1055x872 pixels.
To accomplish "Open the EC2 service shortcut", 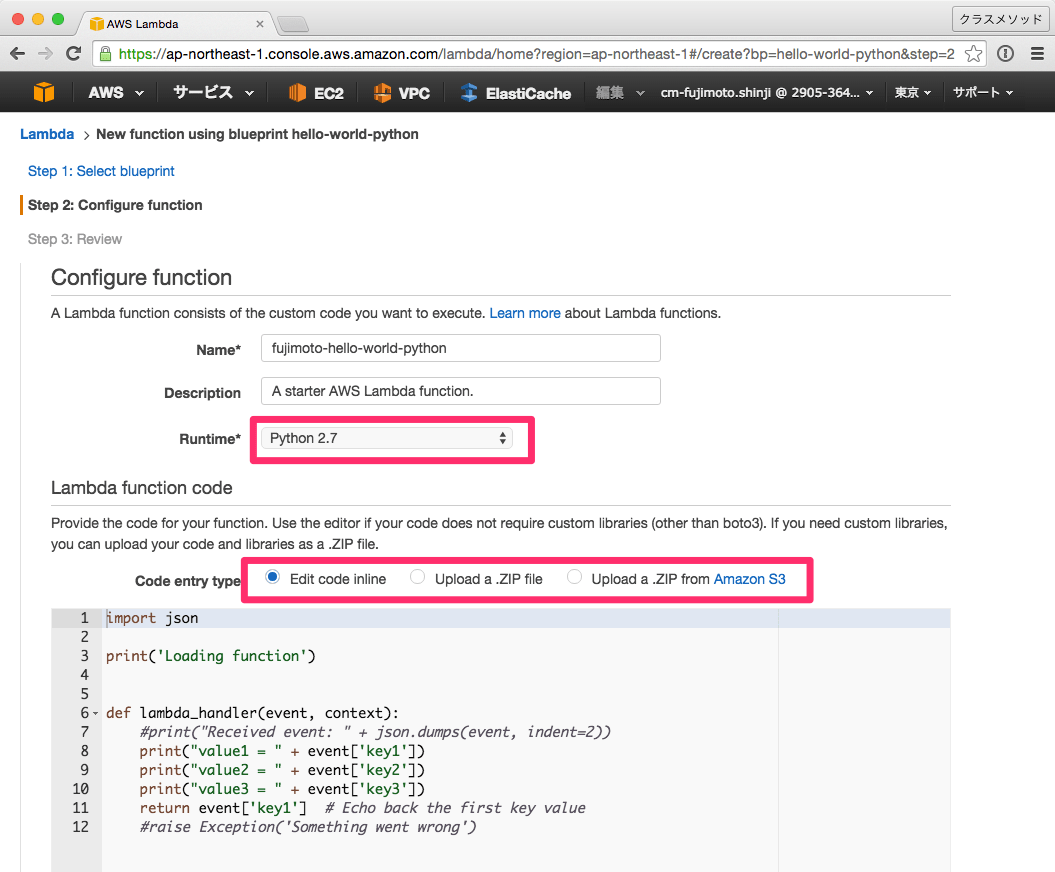I will click(316, 93).
